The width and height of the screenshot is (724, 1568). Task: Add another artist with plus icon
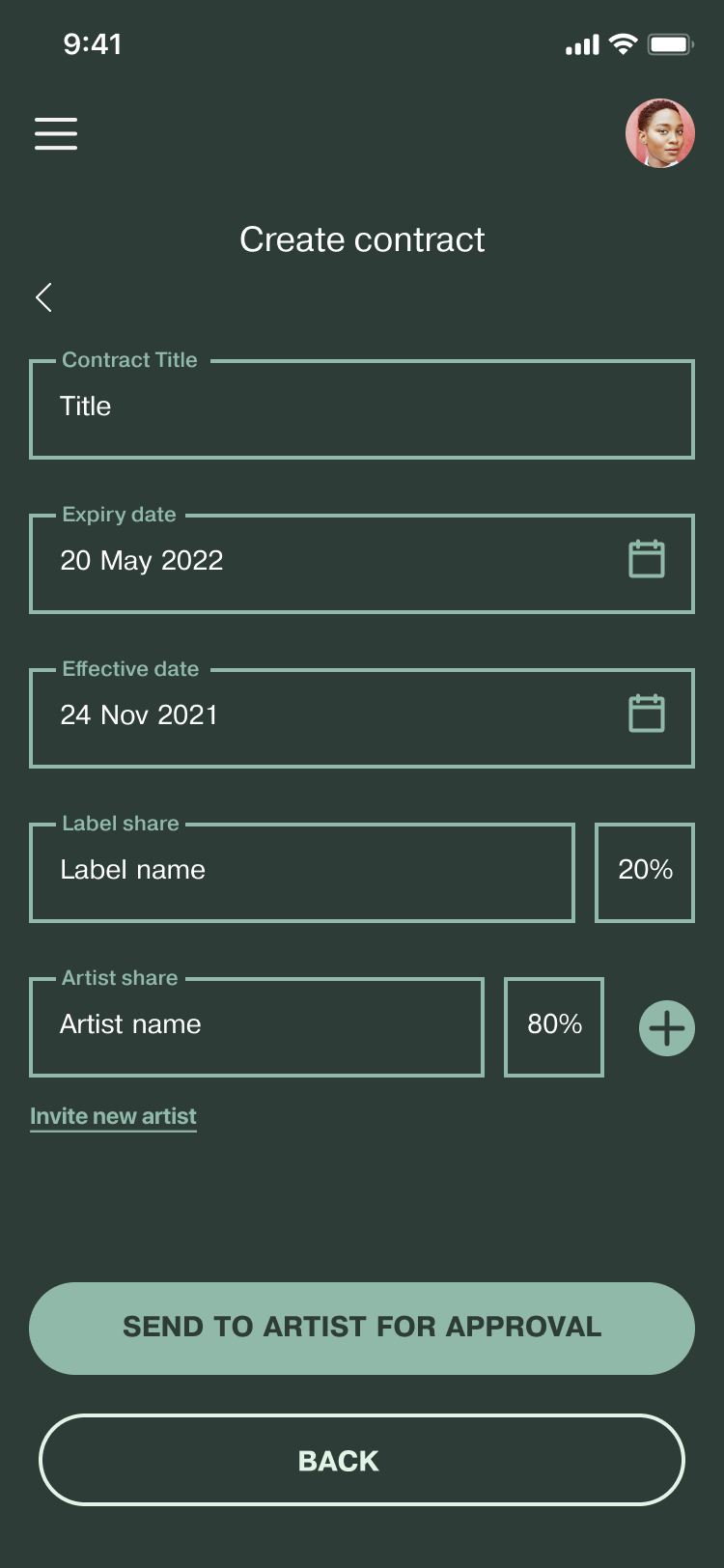pos(667,1028)
